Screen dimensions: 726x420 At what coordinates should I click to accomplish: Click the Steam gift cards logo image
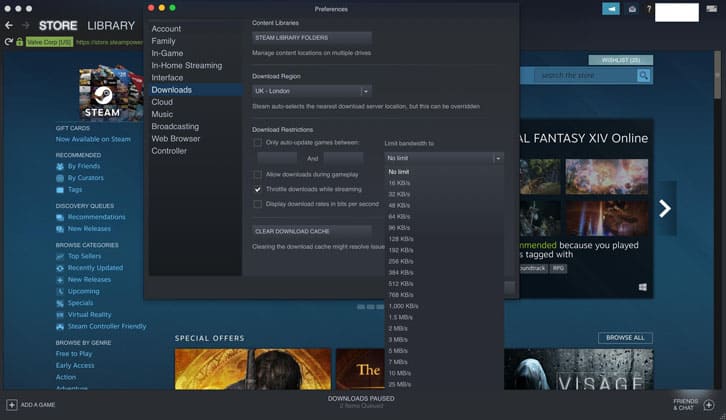[x=111, y=93]
